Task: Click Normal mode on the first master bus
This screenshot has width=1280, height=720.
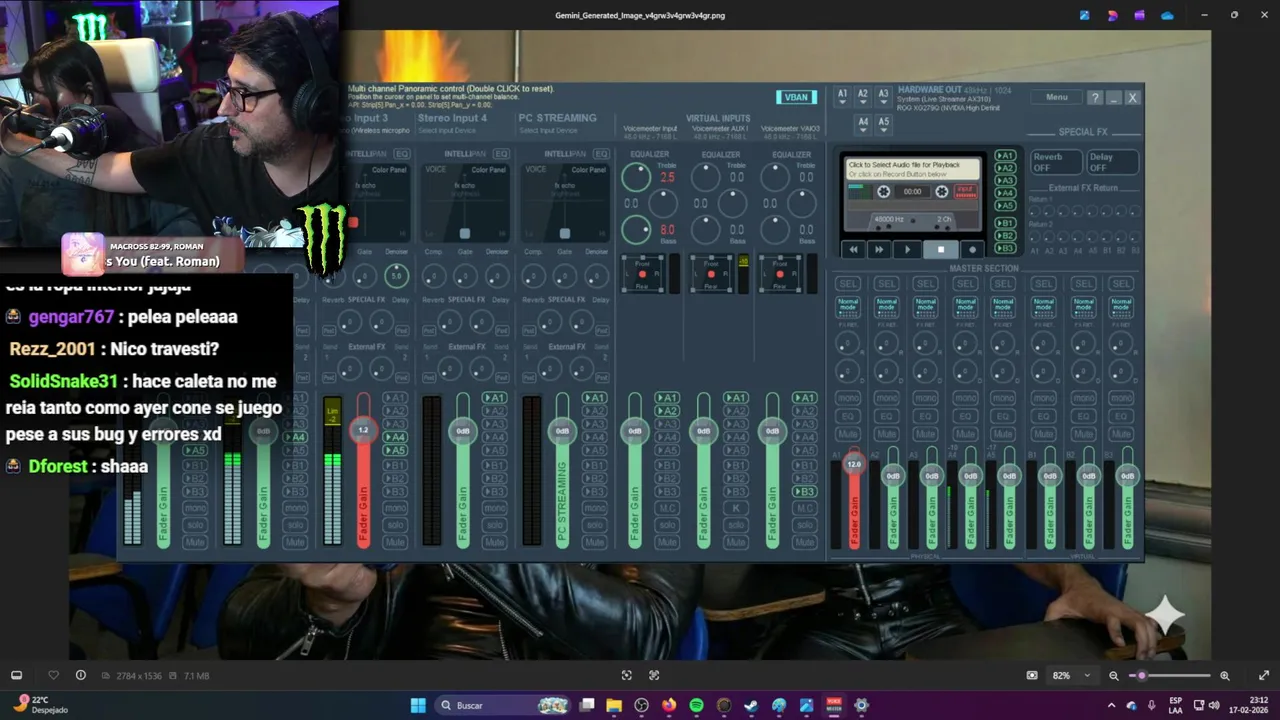Action: pos(848,305)
